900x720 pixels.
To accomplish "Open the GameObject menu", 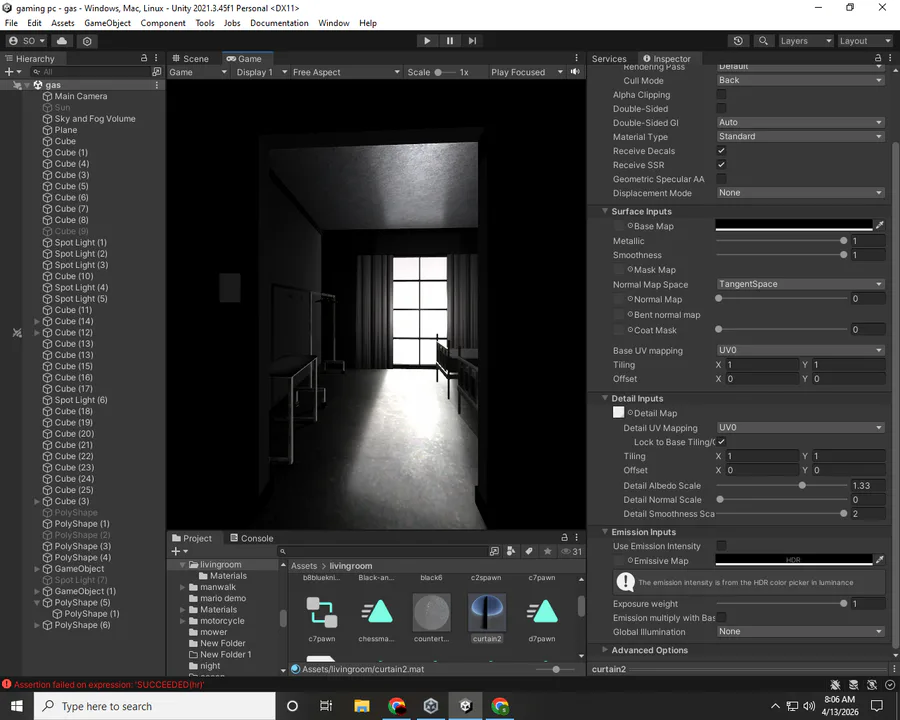I will pos(107,23).
